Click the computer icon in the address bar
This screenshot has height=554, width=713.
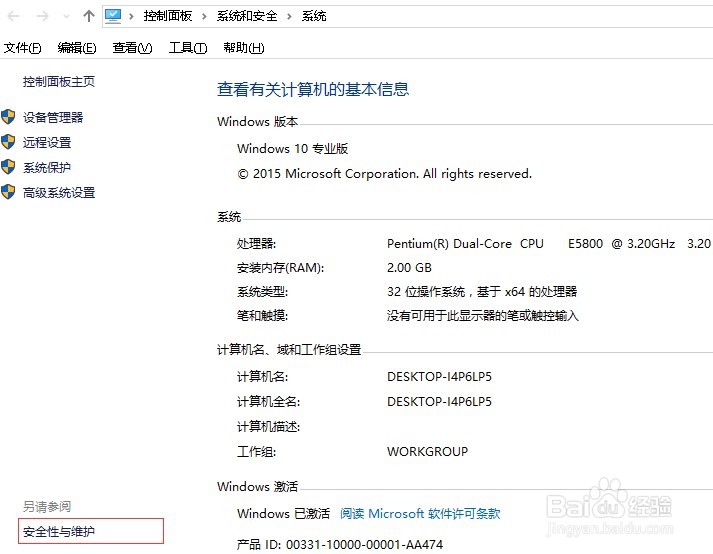click(113, 16)
